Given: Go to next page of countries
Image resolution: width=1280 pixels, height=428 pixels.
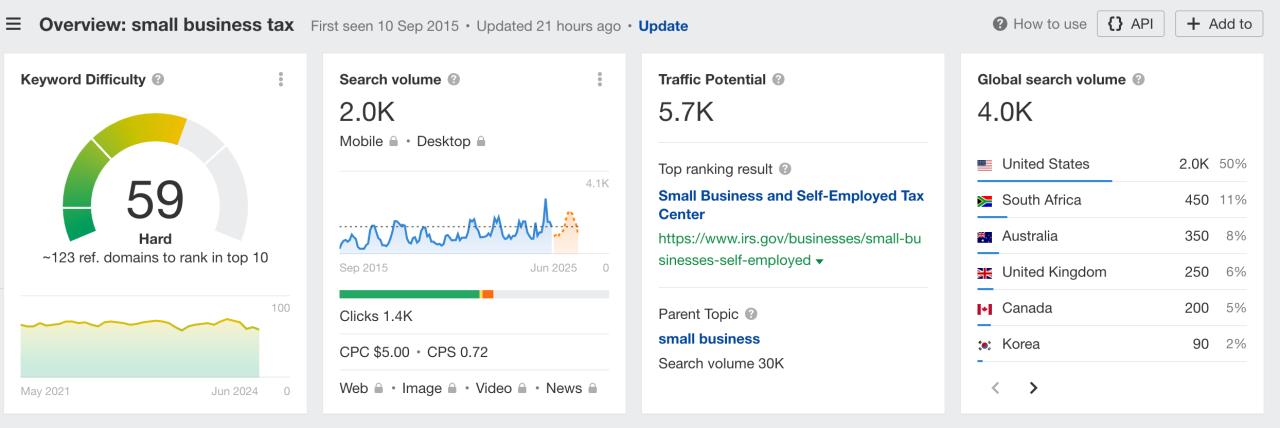Looking at the screenshot, I should coord(1034,388).
